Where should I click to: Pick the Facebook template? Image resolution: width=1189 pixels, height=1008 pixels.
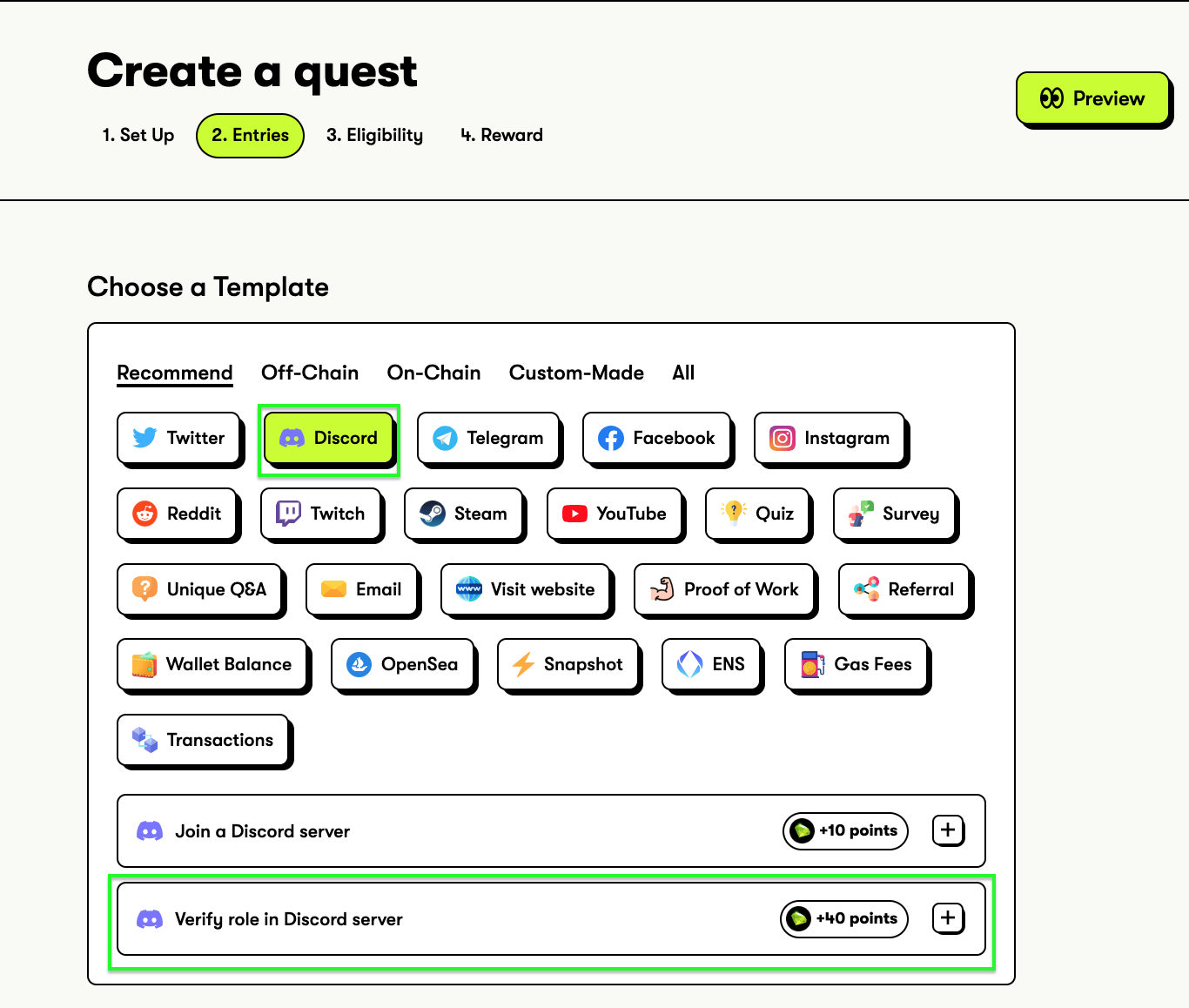click(657, 438)
